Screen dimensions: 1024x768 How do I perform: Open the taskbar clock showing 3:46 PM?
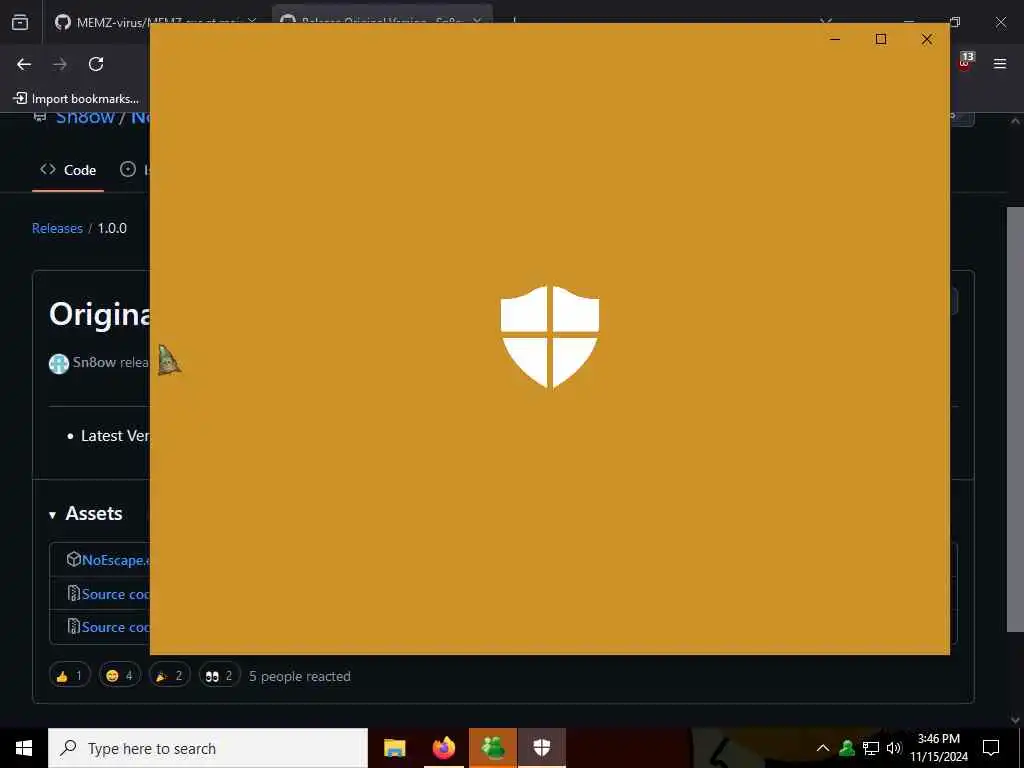tap(939, 748)
